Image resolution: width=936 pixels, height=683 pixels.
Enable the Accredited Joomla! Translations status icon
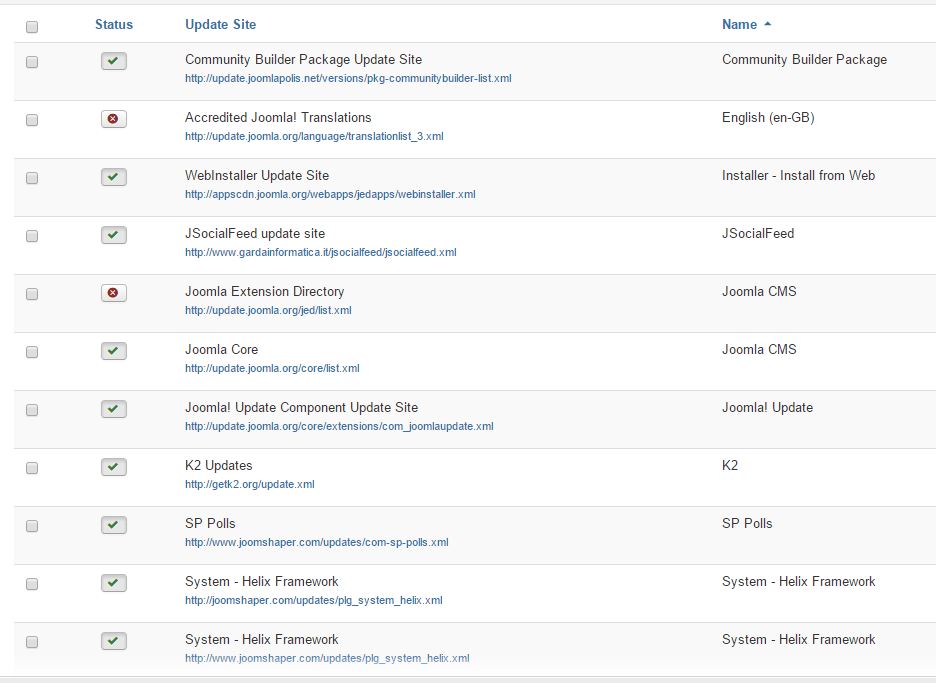click(x=113, y=119)
